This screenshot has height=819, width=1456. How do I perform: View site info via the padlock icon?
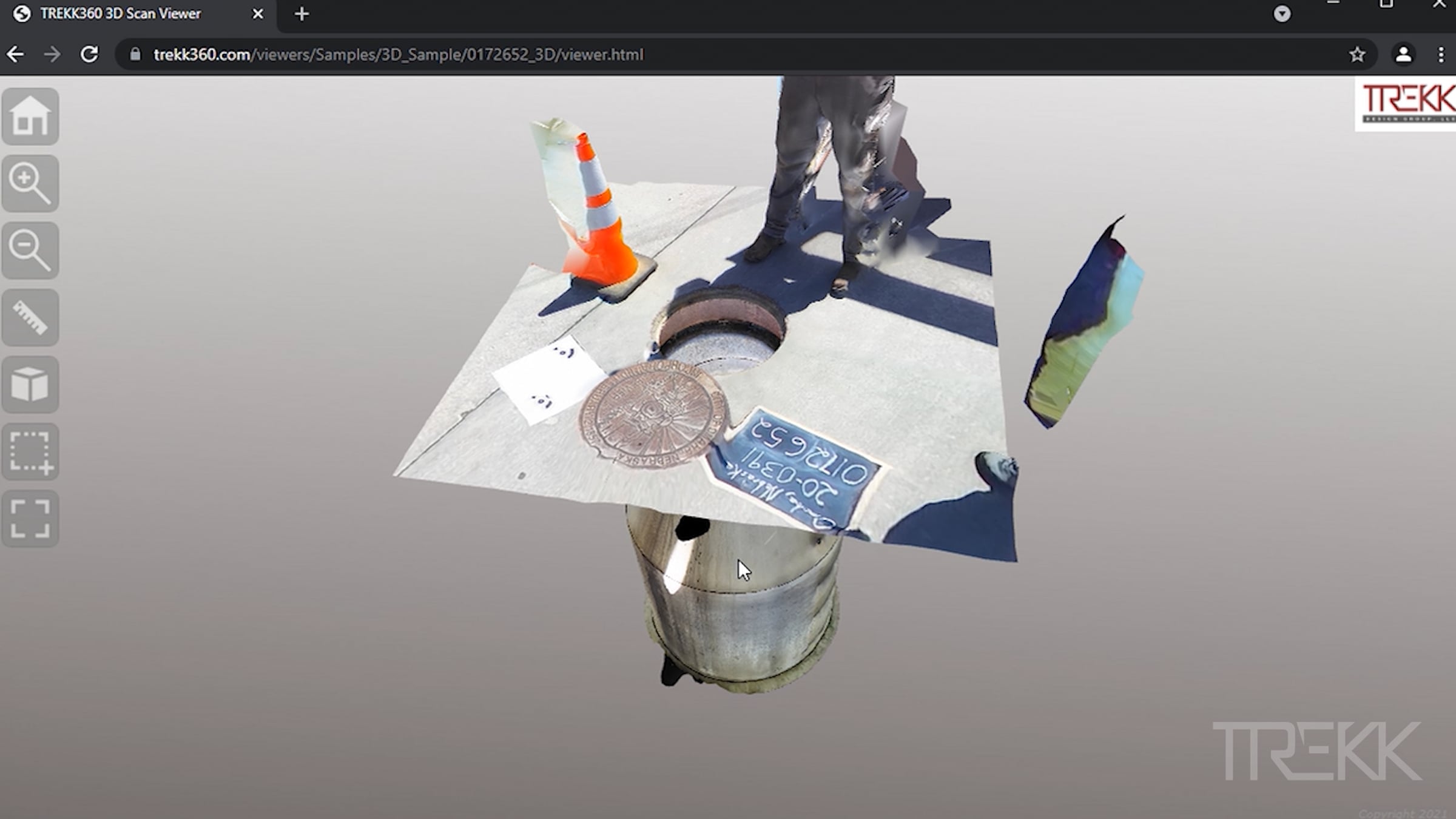135,55
